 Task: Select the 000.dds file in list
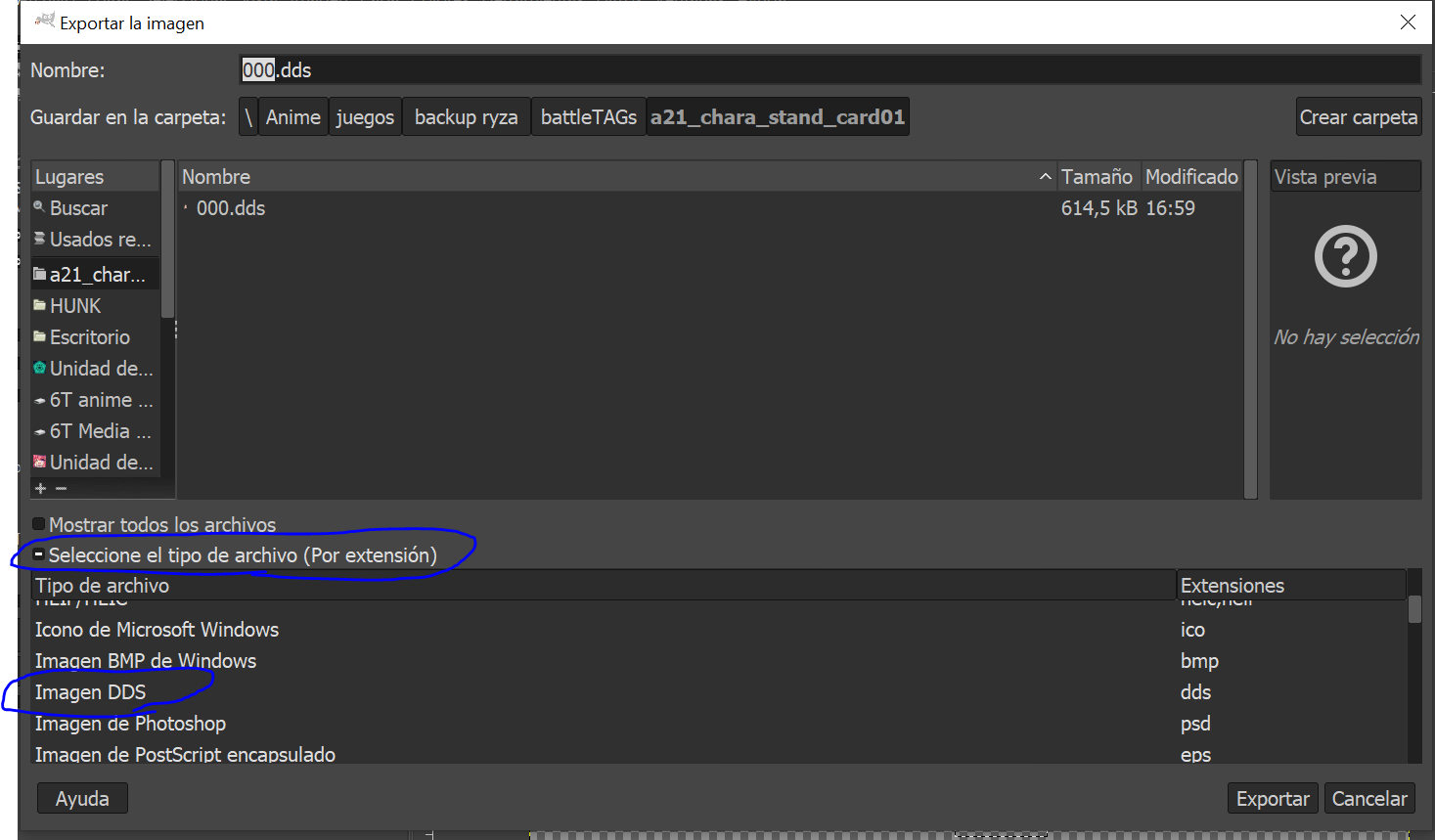pyautogui.click(x=231, y=208)
